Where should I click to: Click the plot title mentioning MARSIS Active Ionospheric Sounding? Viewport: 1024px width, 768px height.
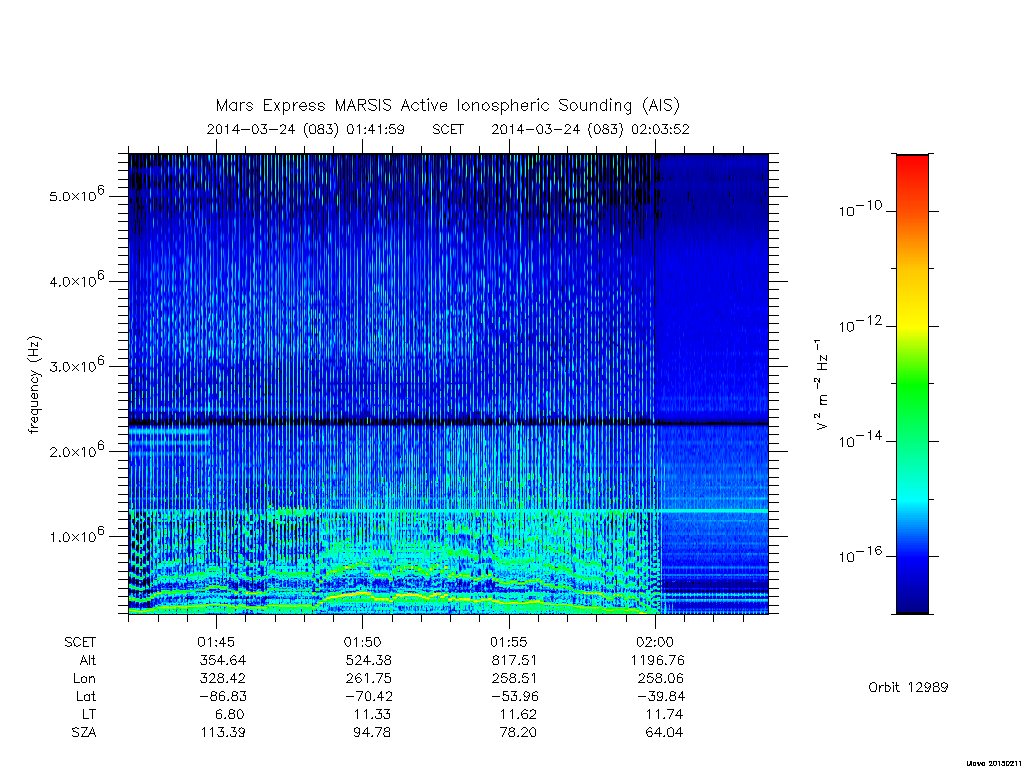pyautogui.click(x=447, y=106)
